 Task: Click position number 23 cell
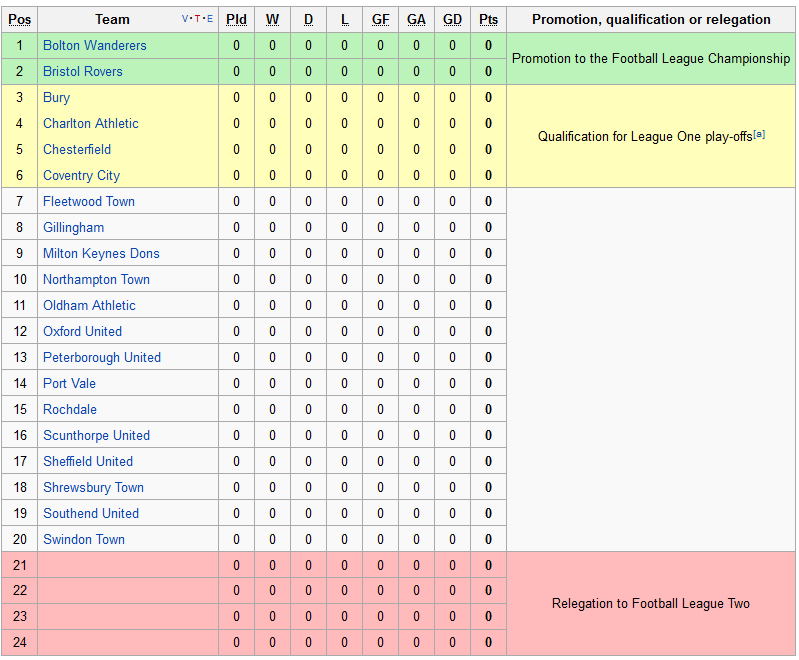coord(19,616)
